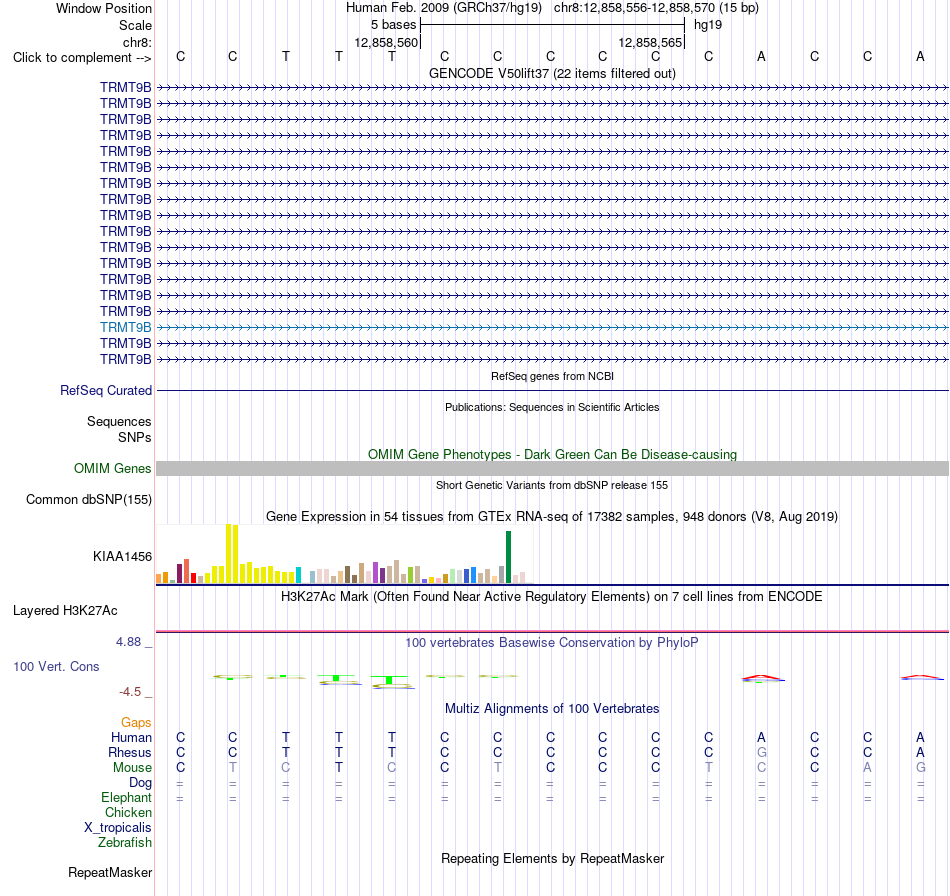The height and width of the screenshot is (896, 950).
Task: Click the light-blue TRMT9B transcript line
Action: [552, 327]
